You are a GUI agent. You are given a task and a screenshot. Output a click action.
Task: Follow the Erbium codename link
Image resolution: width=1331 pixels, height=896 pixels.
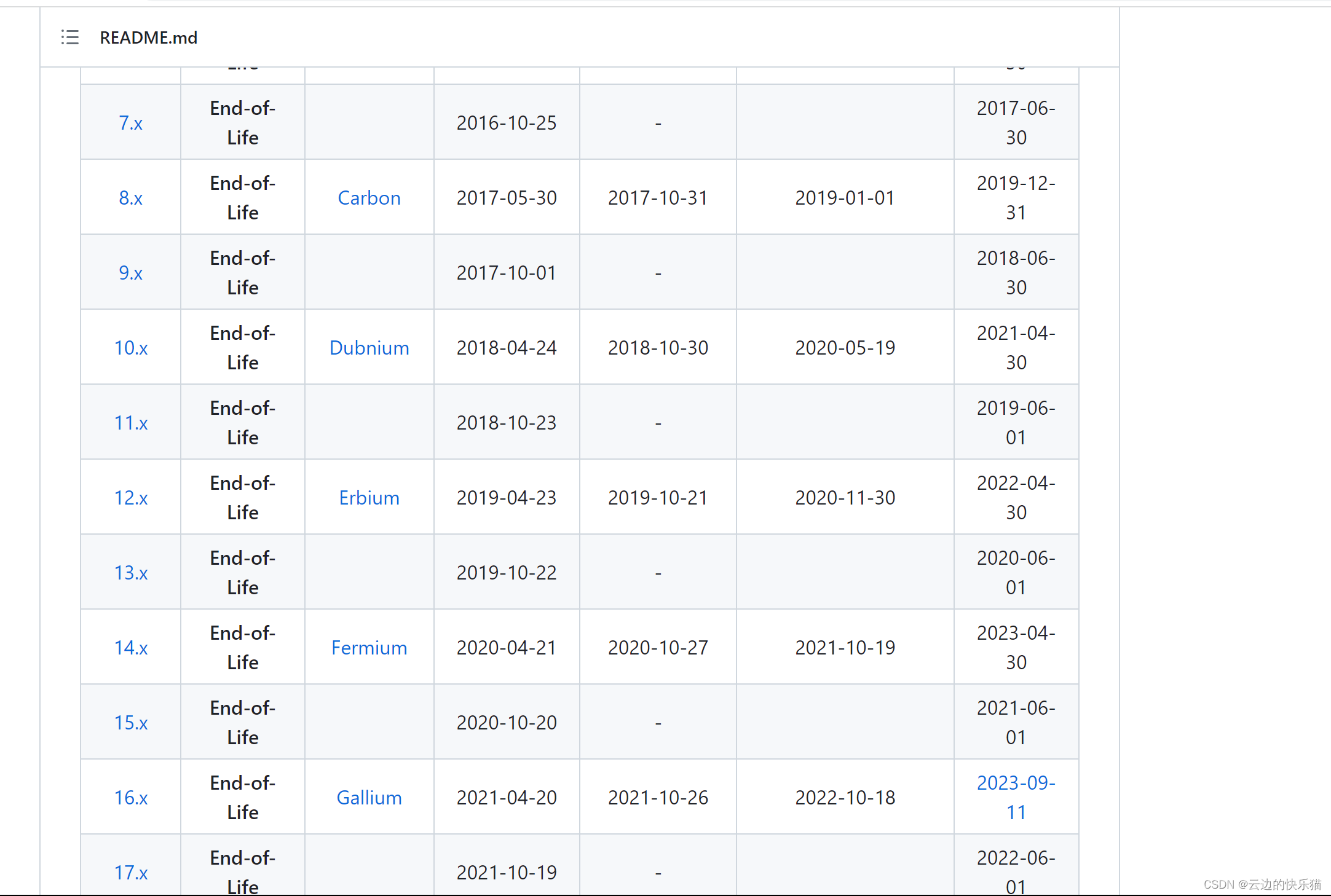[369, 498]
